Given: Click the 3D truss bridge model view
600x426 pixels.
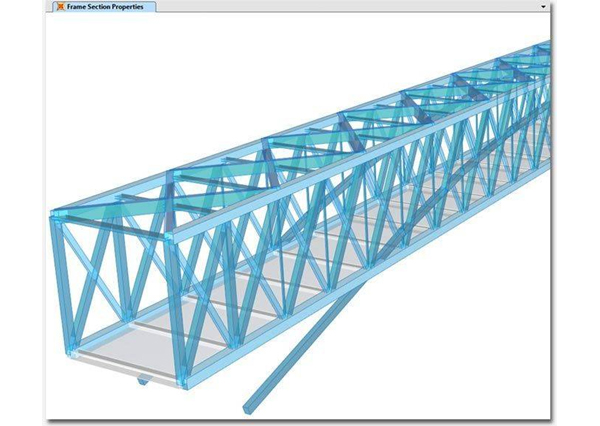Looking at the screenshot, I should pyautogui.click(x=298, y=215).
